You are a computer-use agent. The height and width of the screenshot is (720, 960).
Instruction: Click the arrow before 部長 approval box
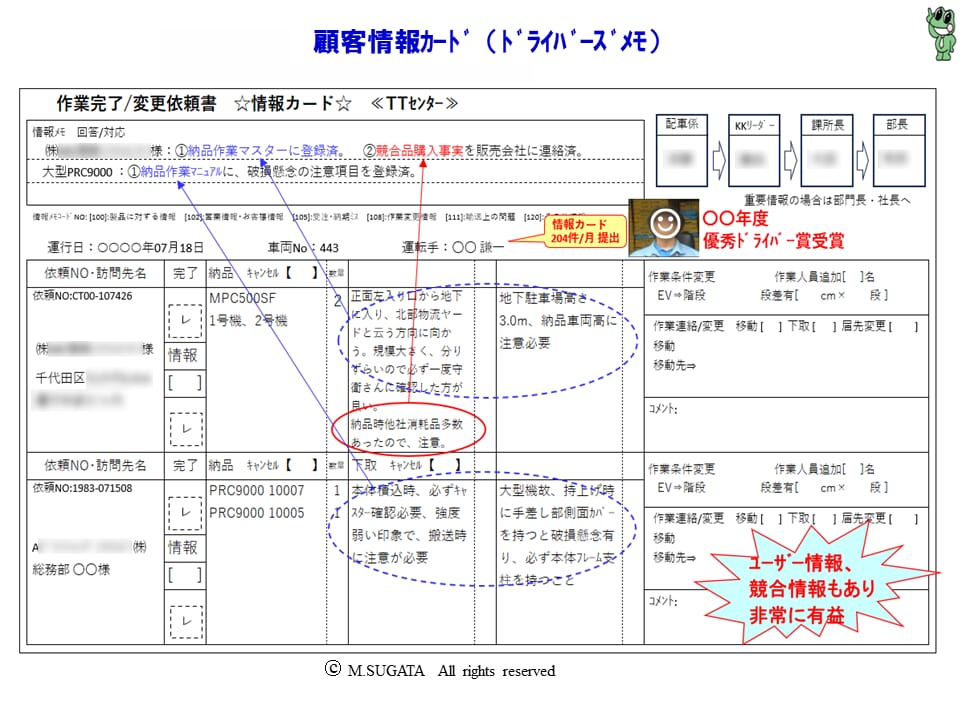click(x=863, y=160)
